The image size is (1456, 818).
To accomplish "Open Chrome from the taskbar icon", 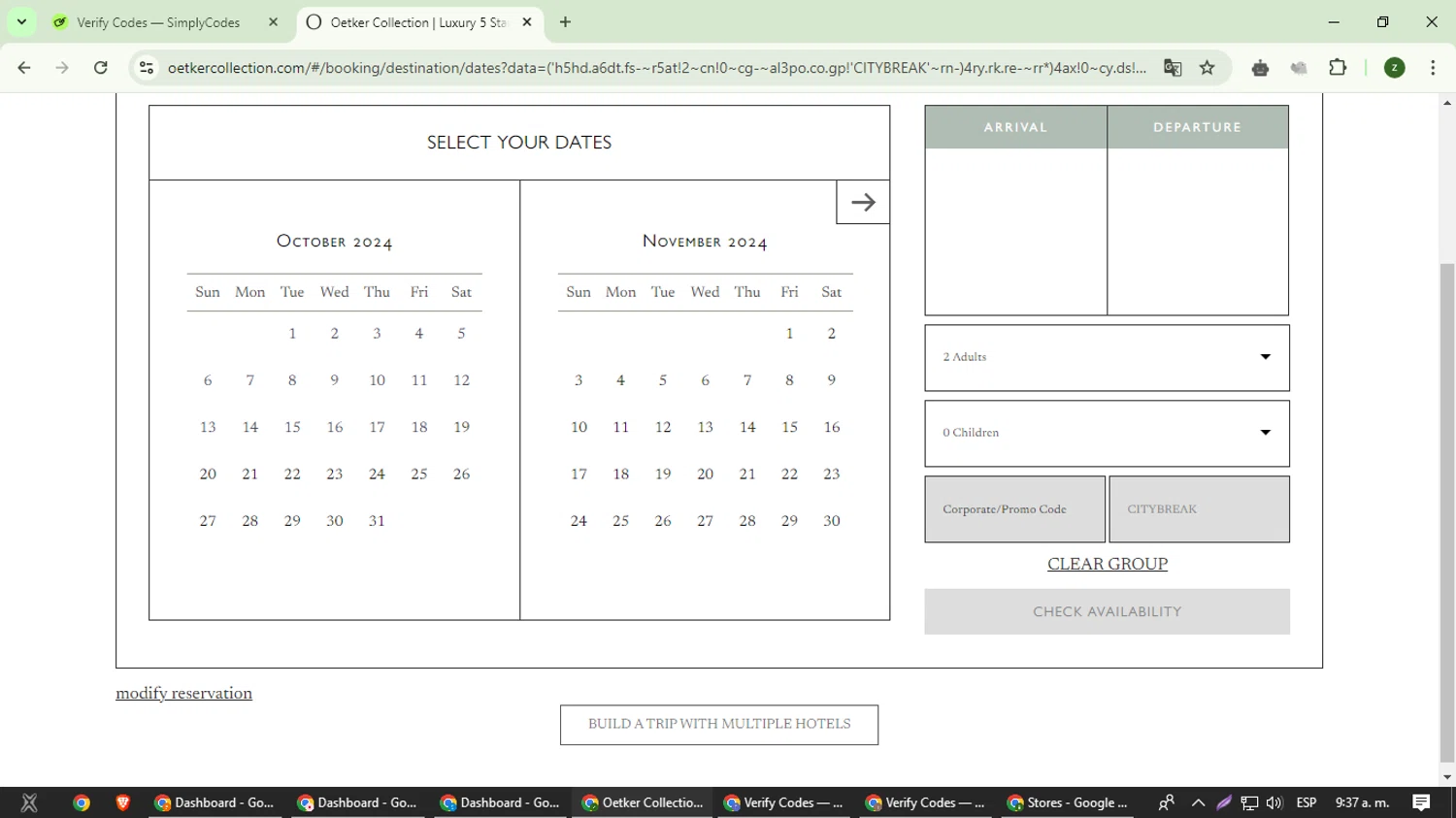I will pyautogui.click(x=82, y=802).
